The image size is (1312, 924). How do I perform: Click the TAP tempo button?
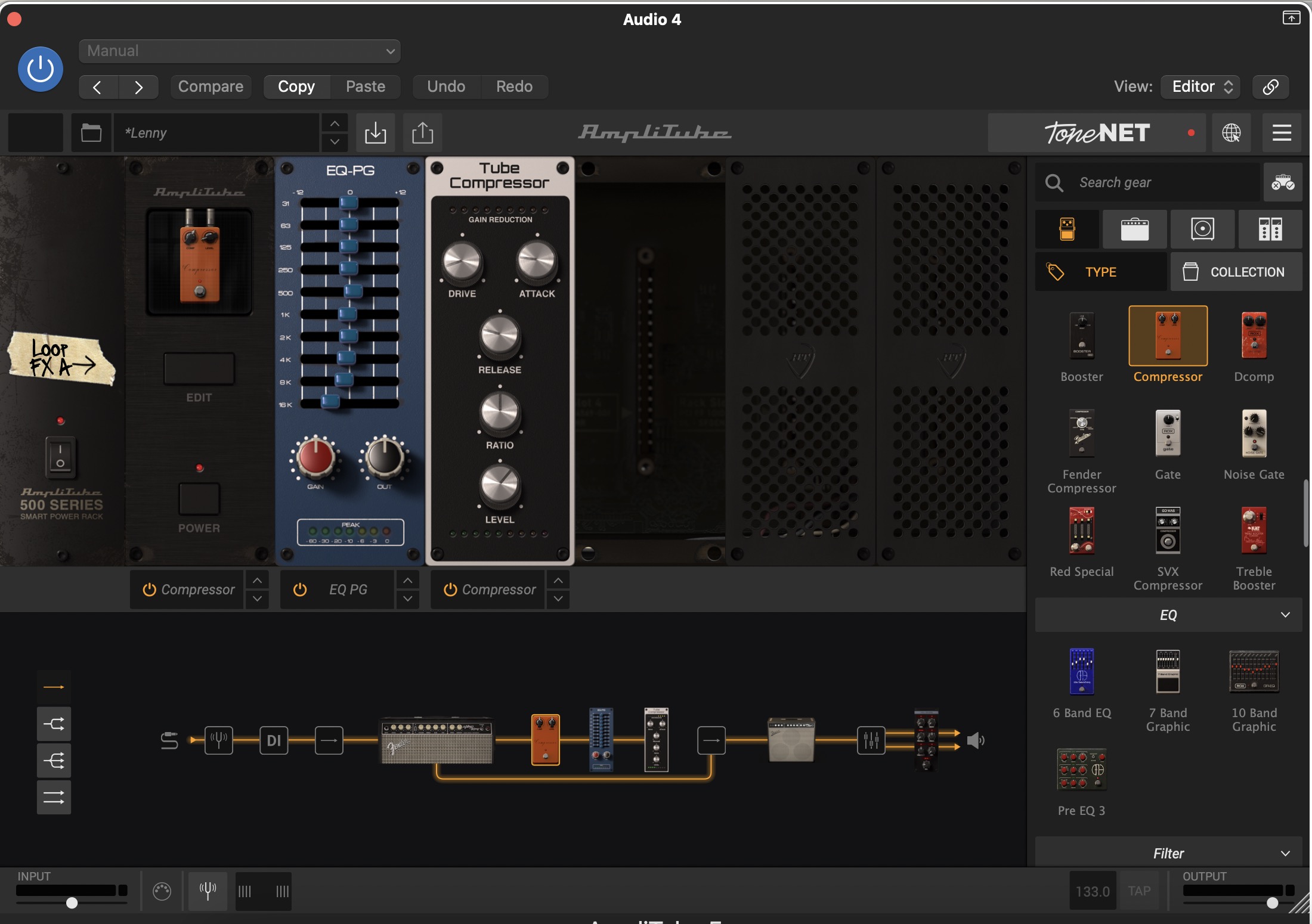(x=1139, y=891)
